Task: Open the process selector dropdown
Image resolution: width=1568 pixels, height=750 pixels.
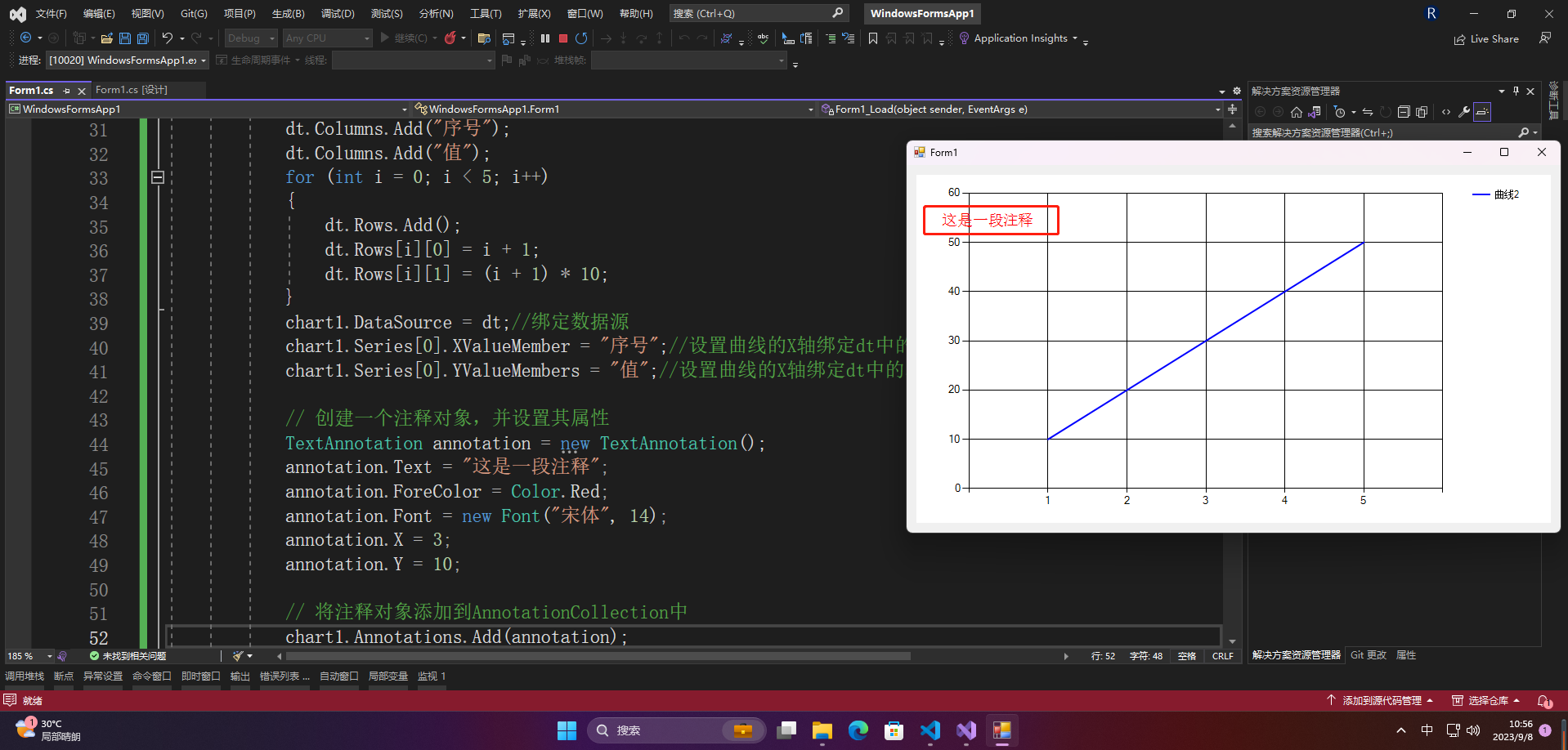Action: tap(127, 60)
